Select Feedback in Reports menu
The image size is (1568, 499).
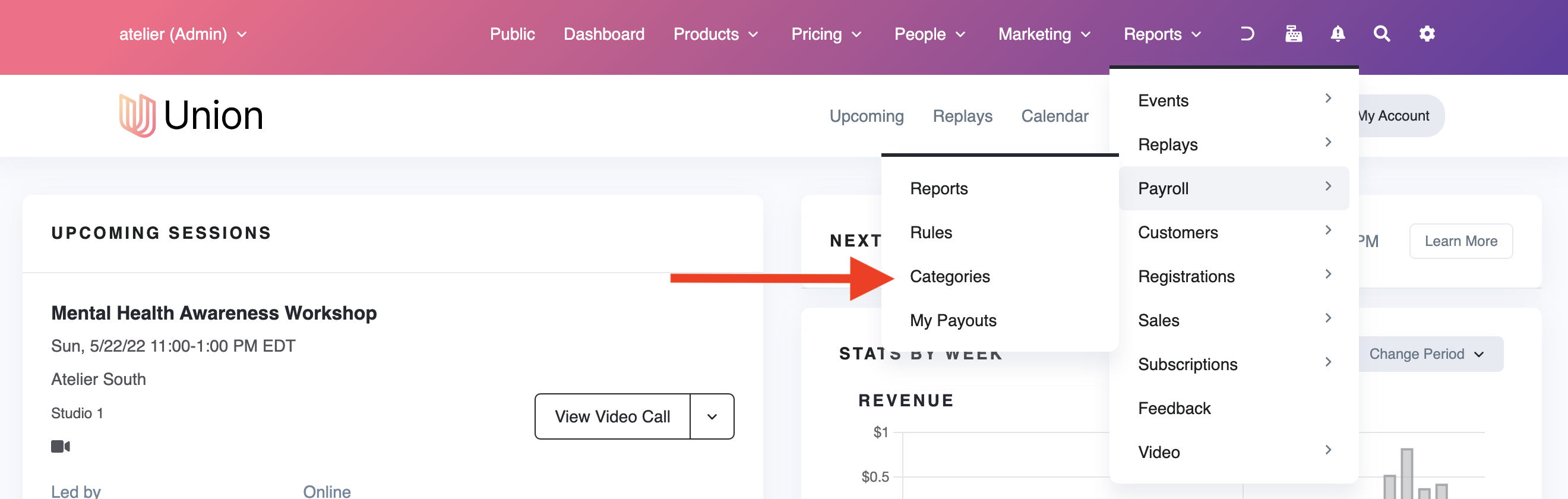tap(1174, 408)
